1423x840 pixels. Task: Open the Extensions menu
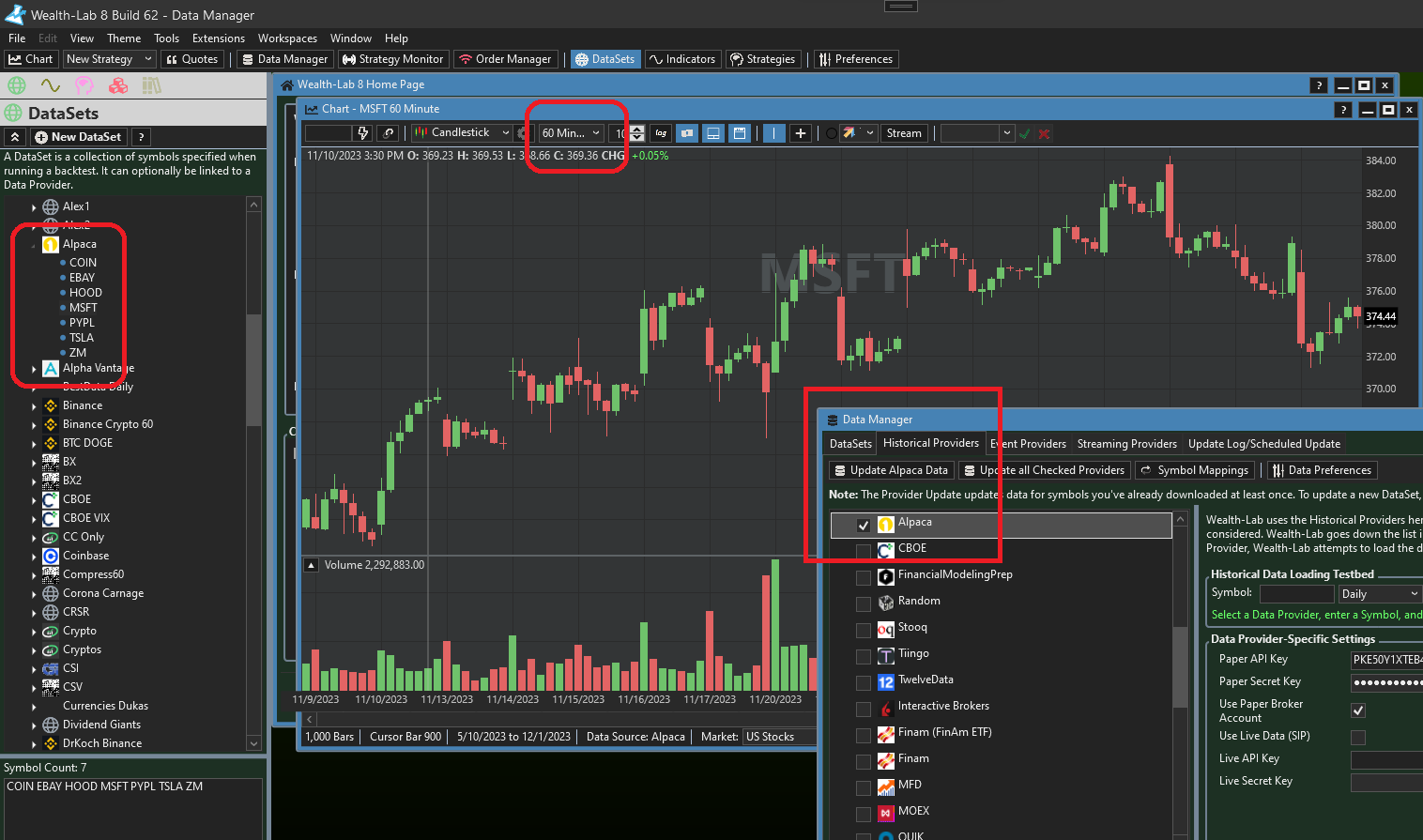tap(218, 38)
